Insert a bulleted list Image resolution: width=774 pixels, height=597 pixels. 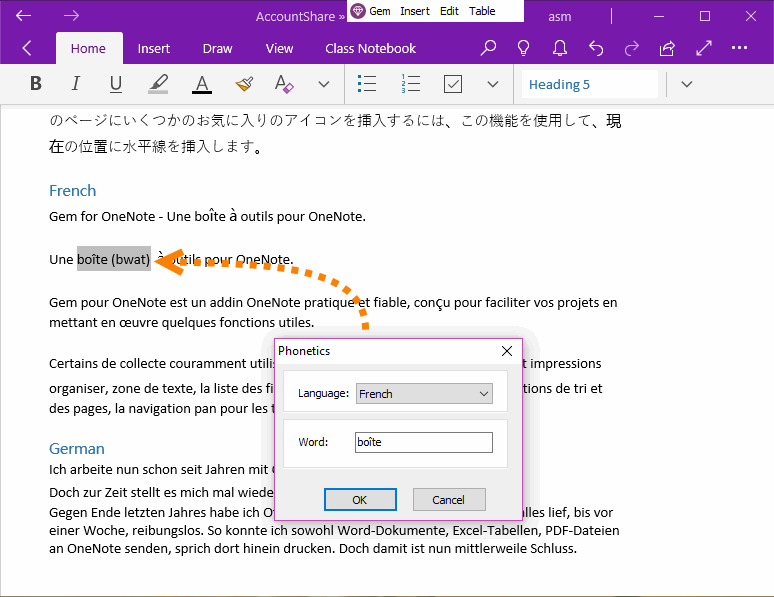pos(367,84)
